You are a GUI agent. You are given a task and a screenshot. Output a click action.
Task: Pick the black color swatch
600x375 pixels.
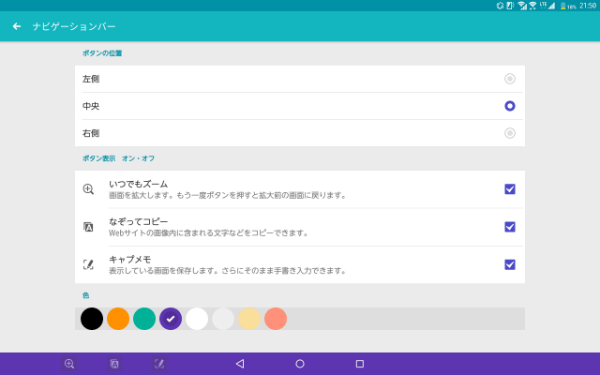tap(92, 319)
